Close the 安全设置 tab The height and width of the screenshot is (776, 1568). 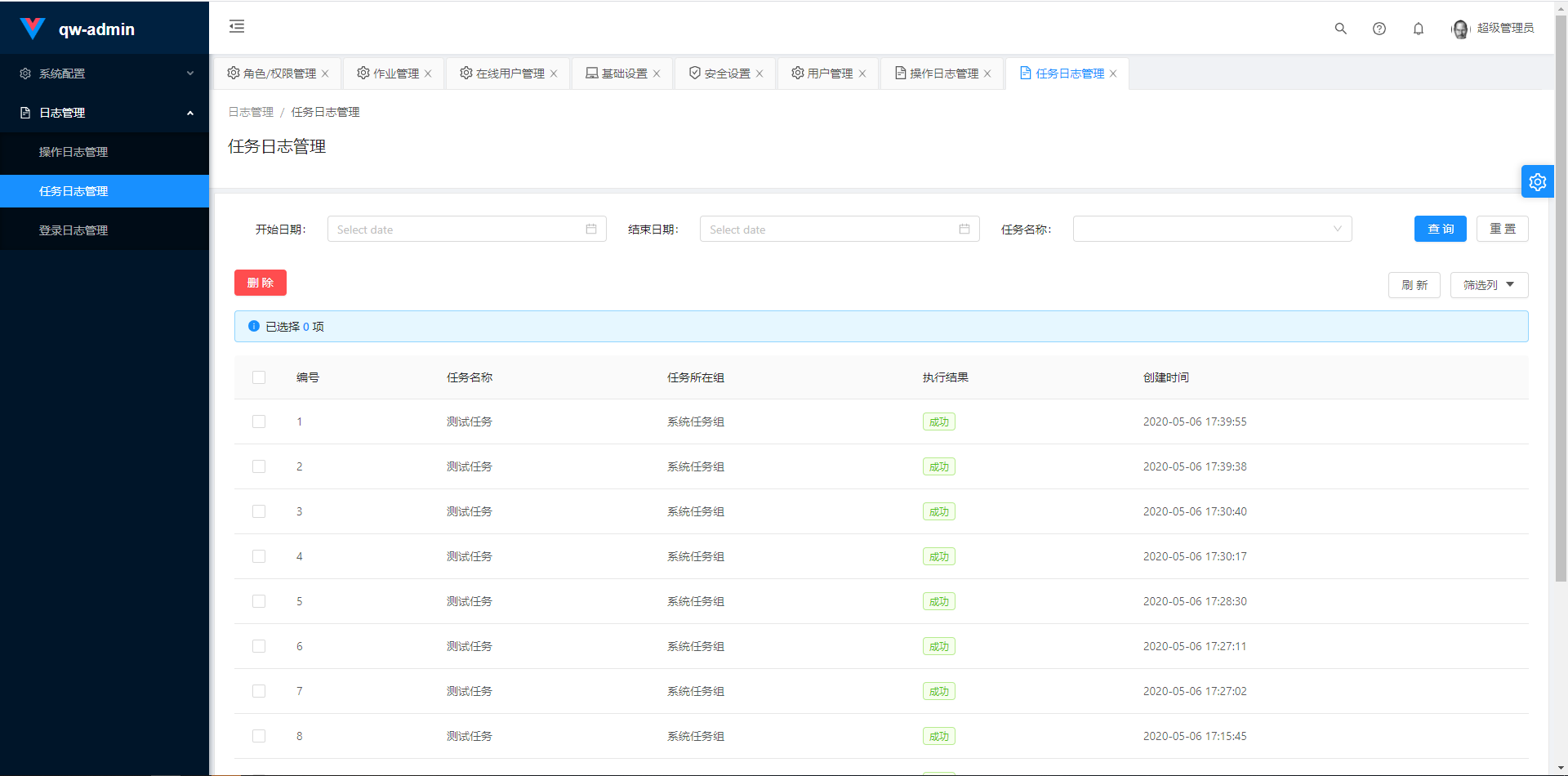[759, 74]
